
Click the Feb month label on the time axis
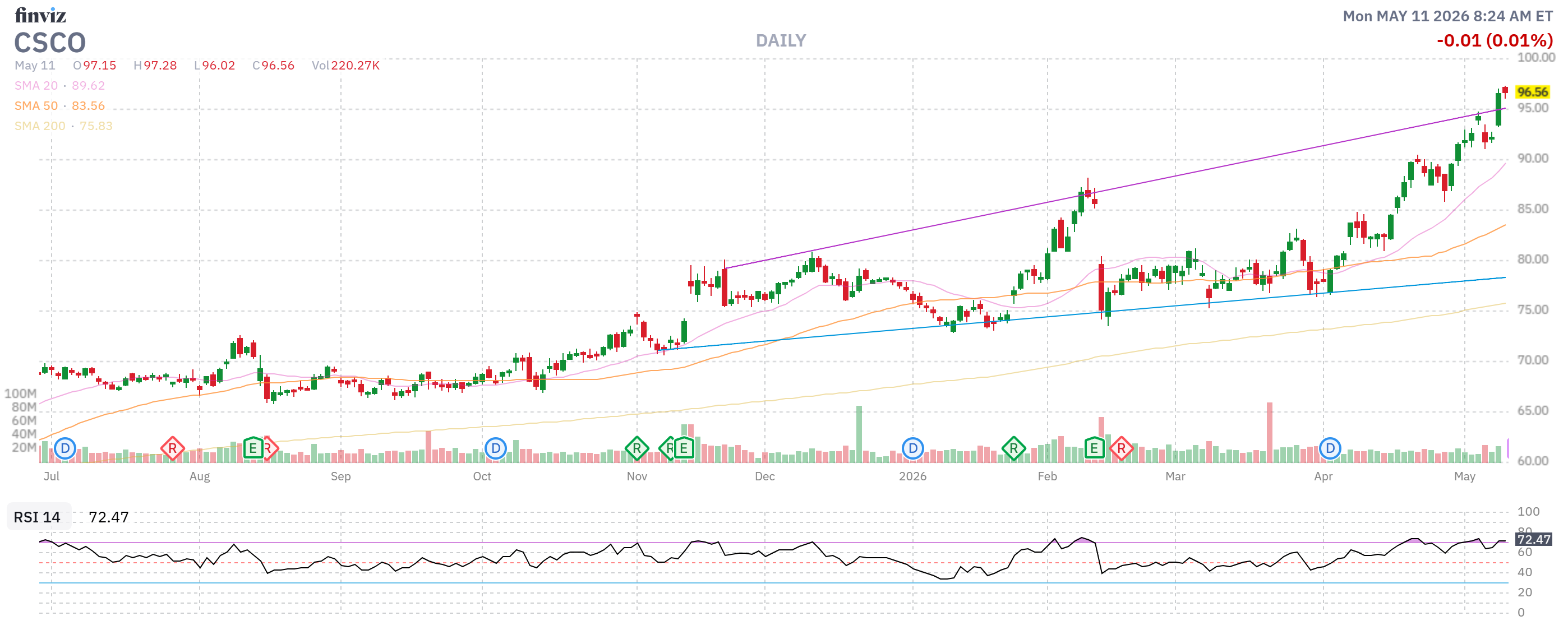pos(1048,477)
